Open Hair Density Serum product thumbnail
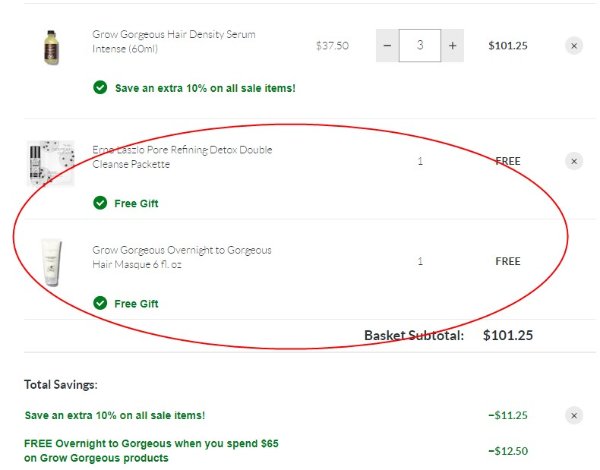Viewport: 600px width, 470px height. pyautogui.click(x=51, y=47)
